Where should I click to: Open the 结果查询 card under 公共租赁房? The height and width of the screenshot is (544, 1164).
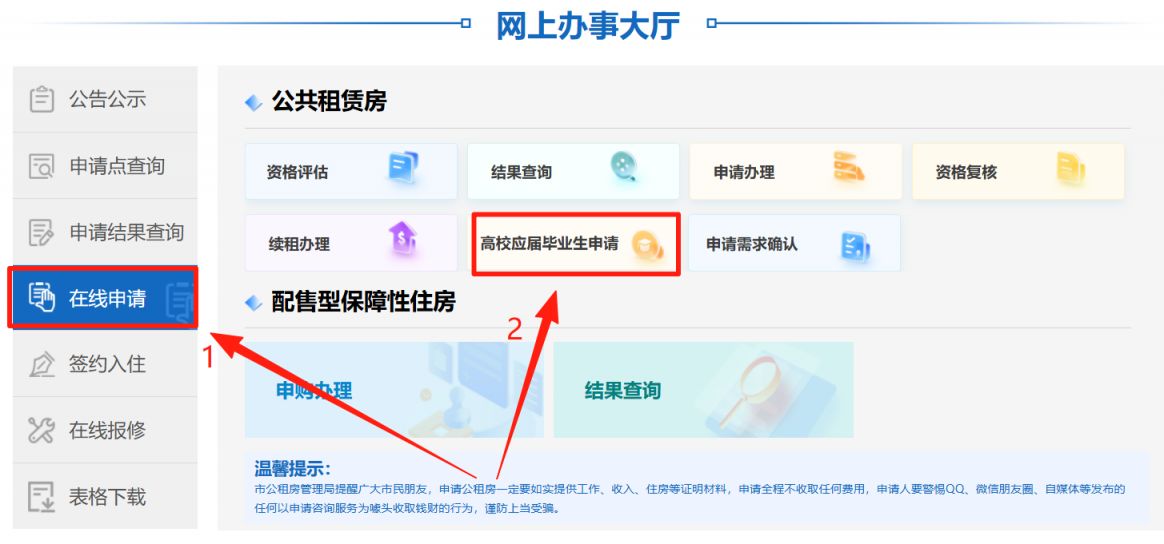pyautogui.click(x=573, y=171)
